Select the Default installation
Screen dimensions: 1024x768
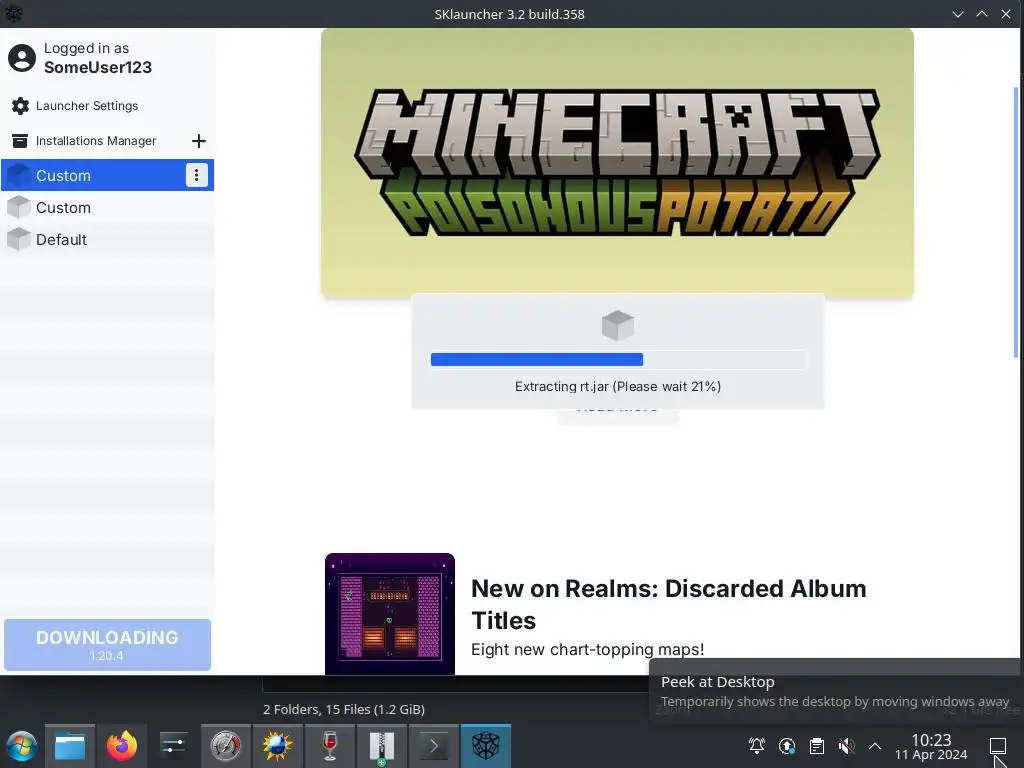tap(107, 240)
